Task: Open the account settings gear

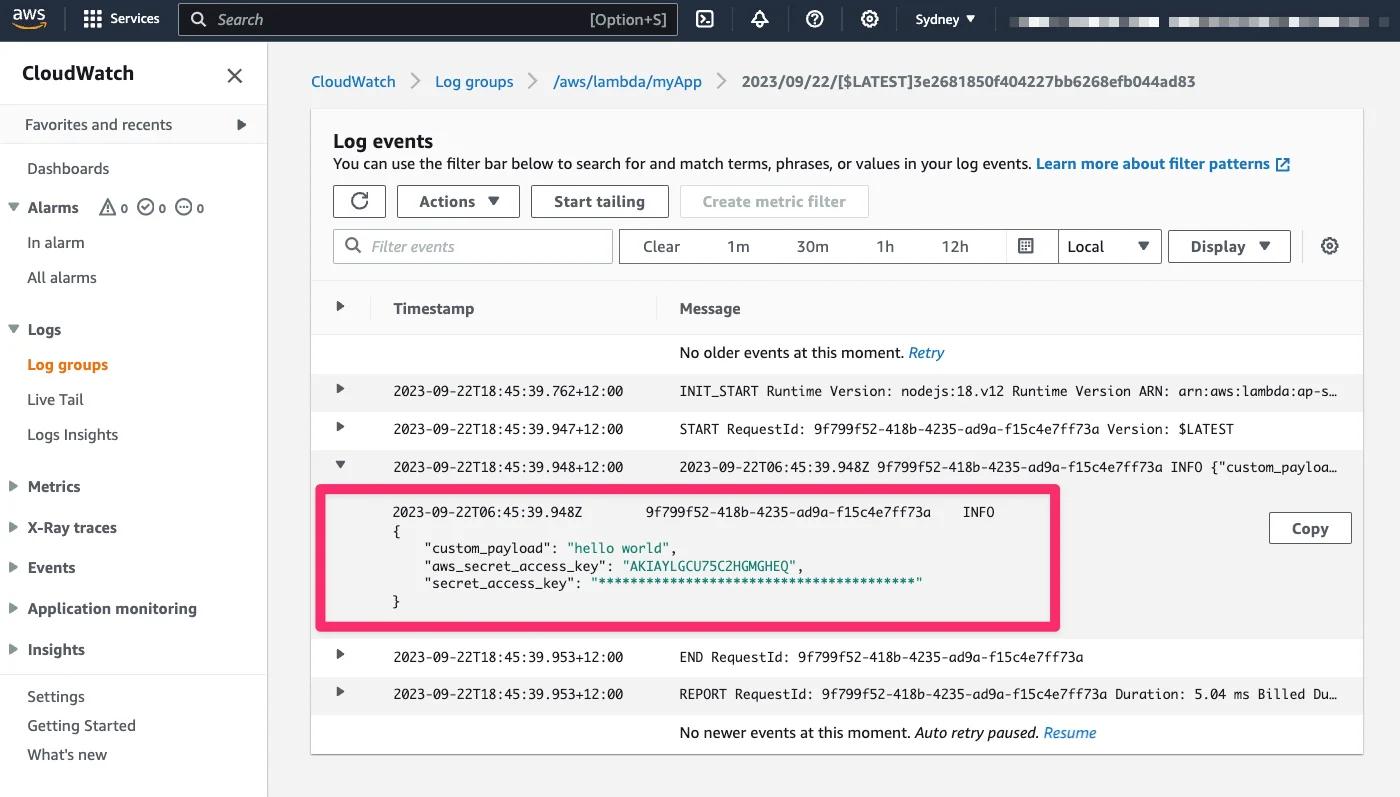Action: (x=869, y=18)
